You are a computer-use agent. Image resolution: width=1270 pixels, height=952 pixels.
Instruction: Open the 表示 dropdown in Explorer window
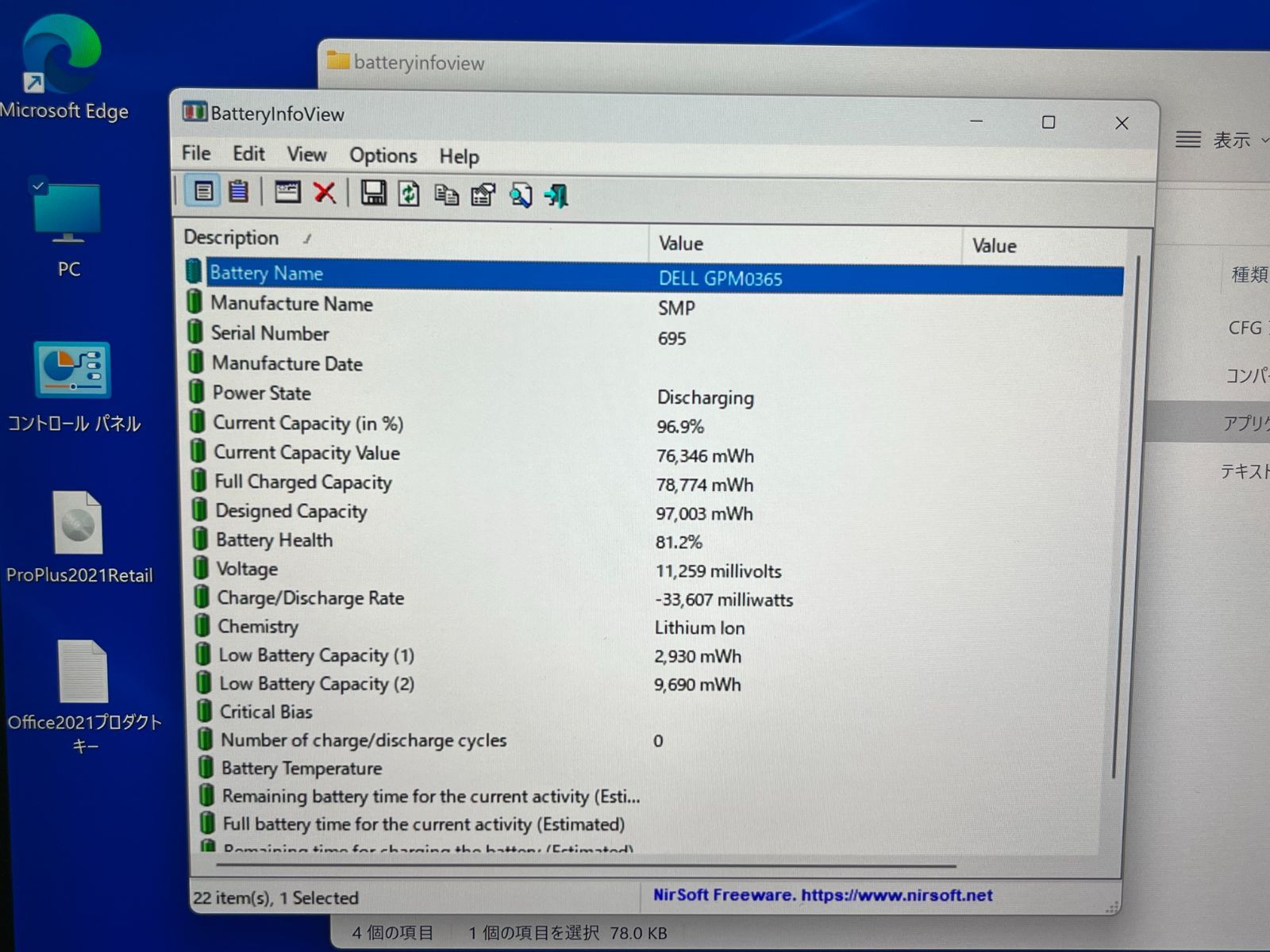click(x=1222, y=140)
